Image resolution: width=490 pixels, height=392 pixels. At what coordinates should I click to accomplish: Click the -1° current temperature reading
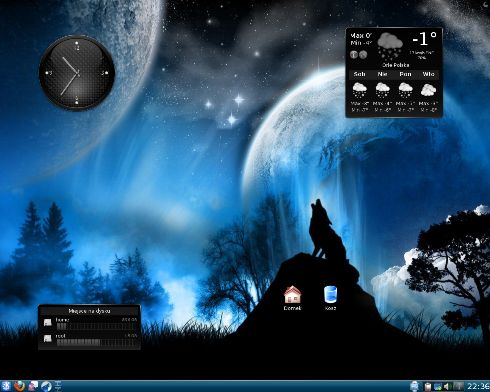tap(424, 39)
